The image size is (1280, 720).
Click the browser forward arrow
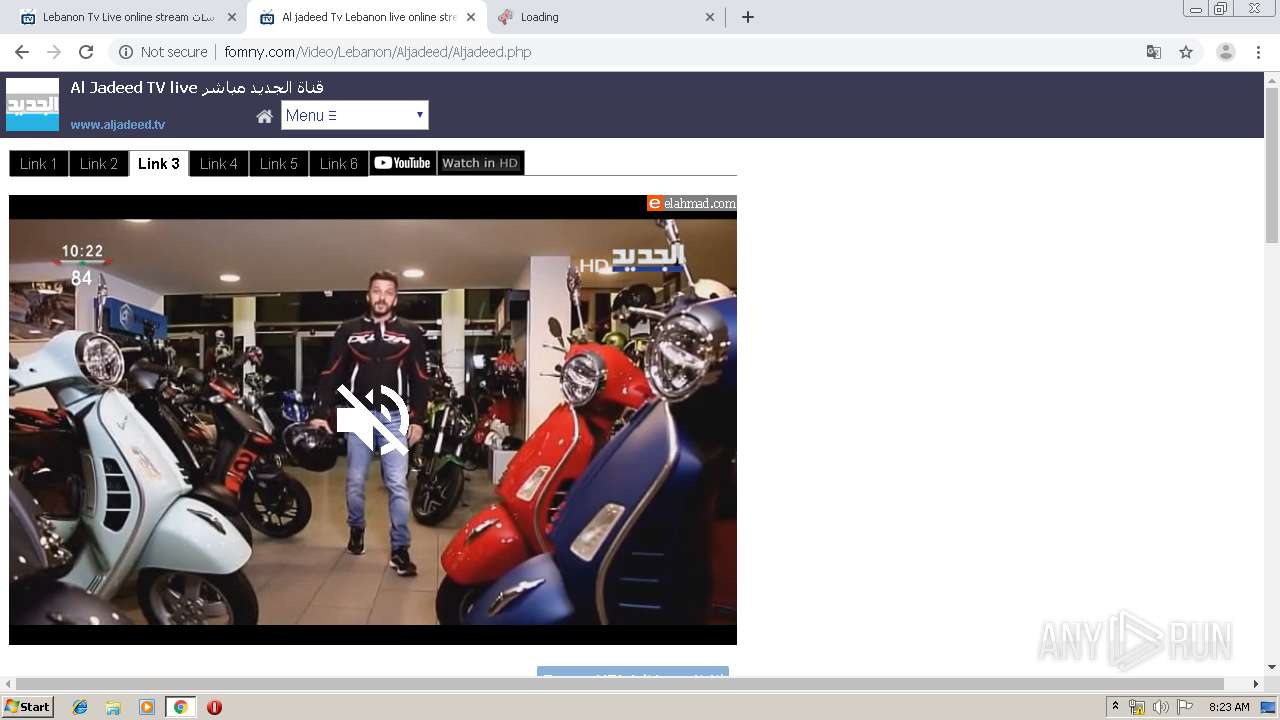point(54,52)
